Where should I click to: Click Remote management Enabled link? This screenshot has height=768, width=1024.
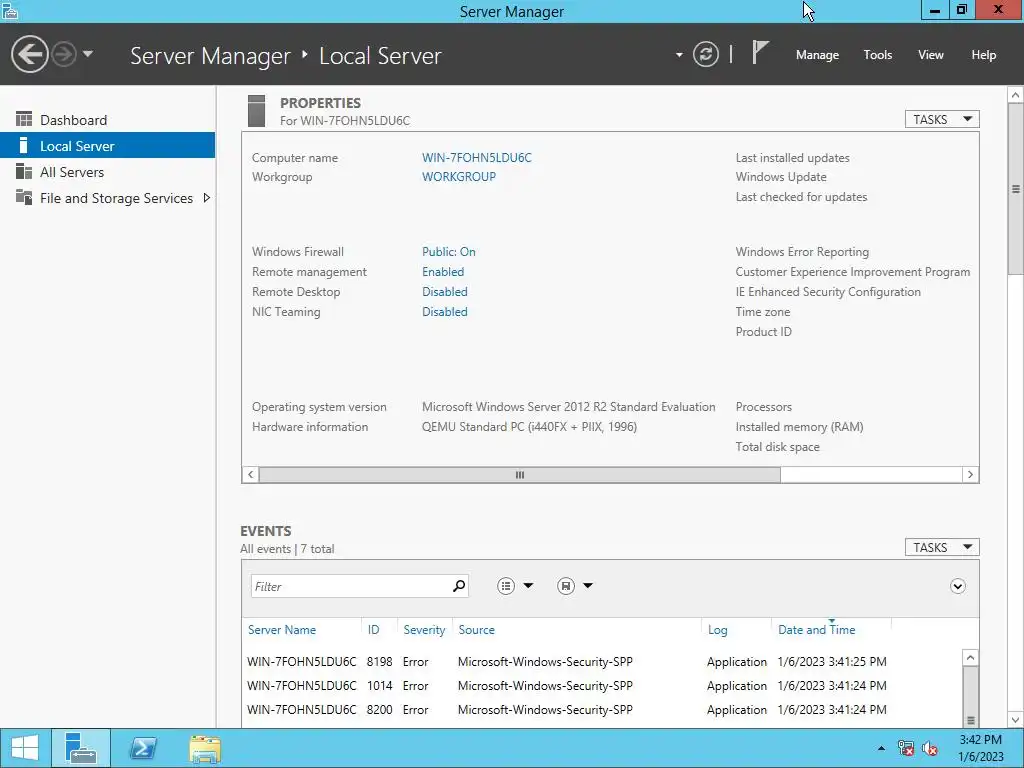click(443, 272)
